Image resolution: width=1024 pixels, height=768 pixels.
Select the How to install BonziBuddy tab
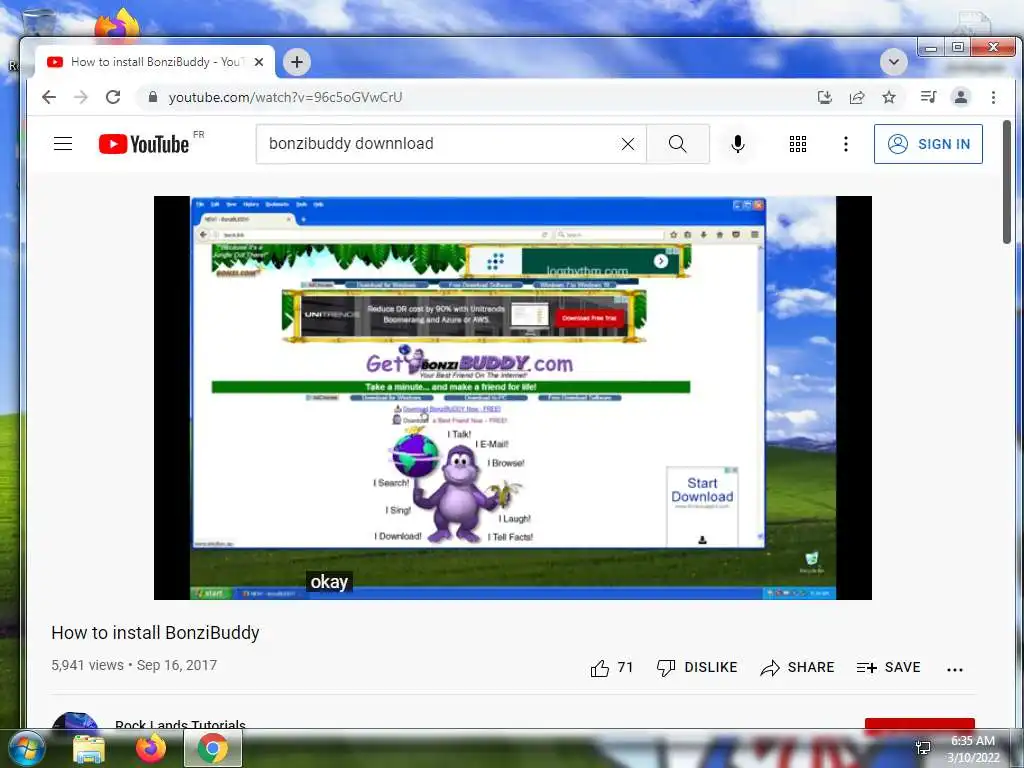155,62
